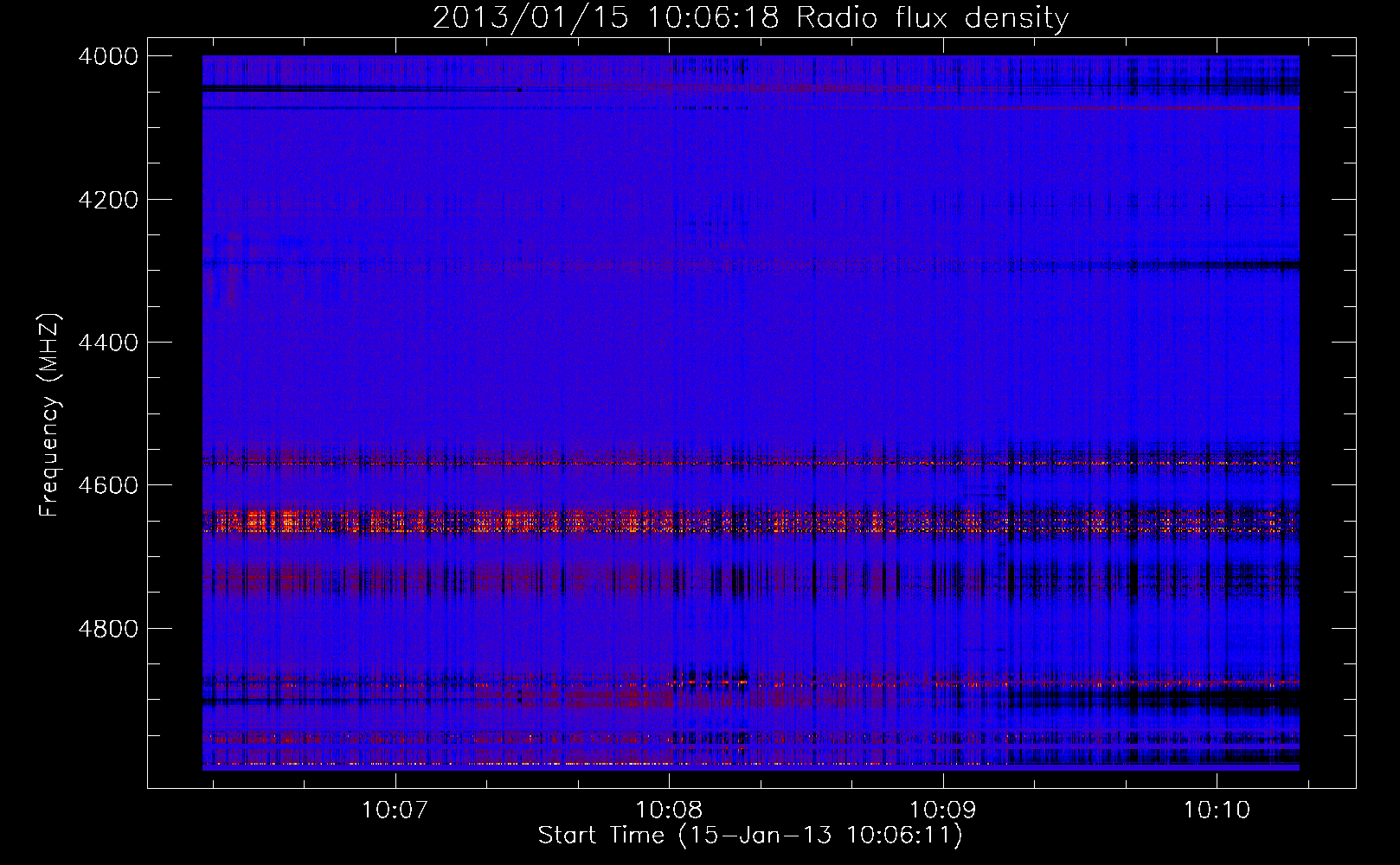
Task: Pick the 4600 frequency tick label
Action: coord(107,485)
